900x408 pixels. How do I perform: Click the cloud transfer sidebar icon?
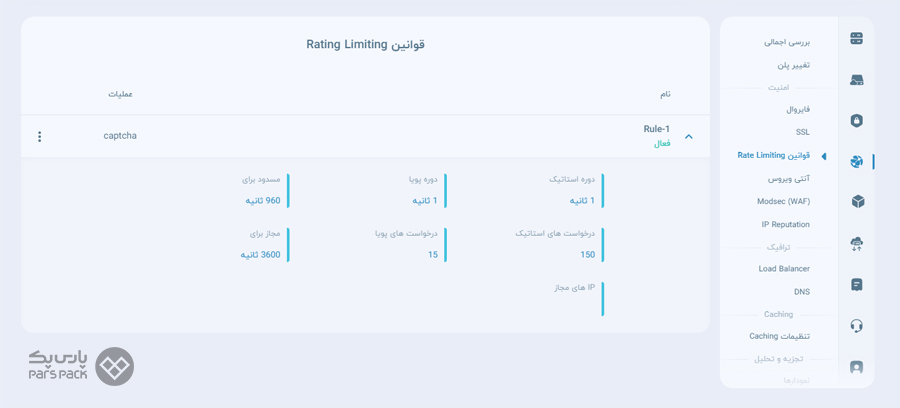click(x=857, y=244)
